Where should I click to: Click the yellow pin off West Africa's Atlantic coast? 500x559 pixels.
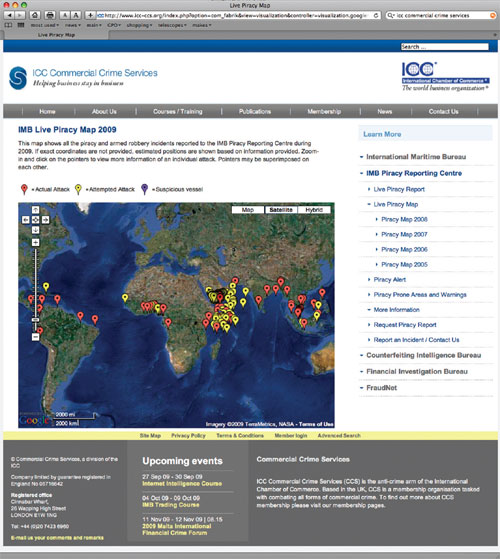click(x=125, y=298)
